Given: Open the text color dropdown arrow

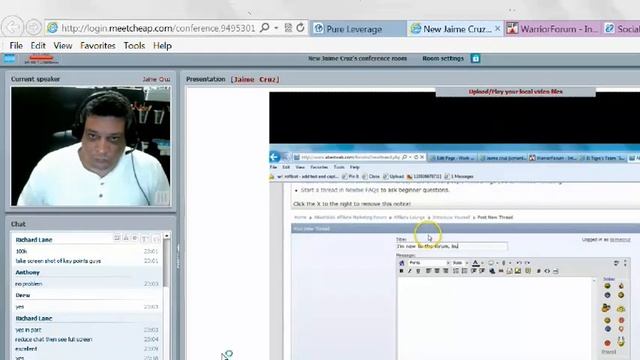Looking at the screenshot, I should click(482, 263).
